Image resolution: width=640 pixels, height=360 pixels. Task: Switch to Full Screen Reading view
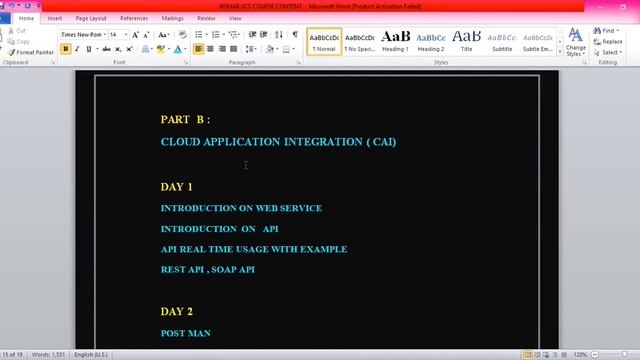(537, 355)
